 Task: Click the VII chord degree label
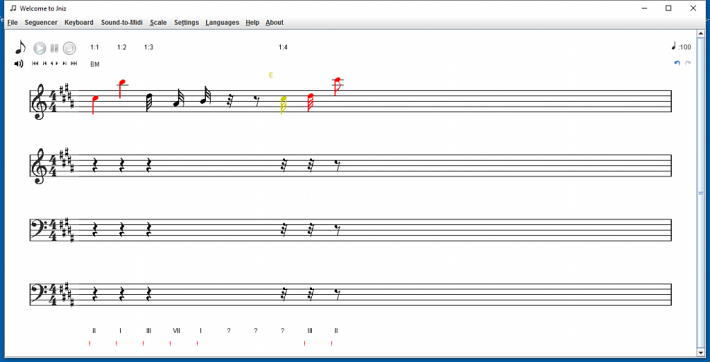click(177, 331)
